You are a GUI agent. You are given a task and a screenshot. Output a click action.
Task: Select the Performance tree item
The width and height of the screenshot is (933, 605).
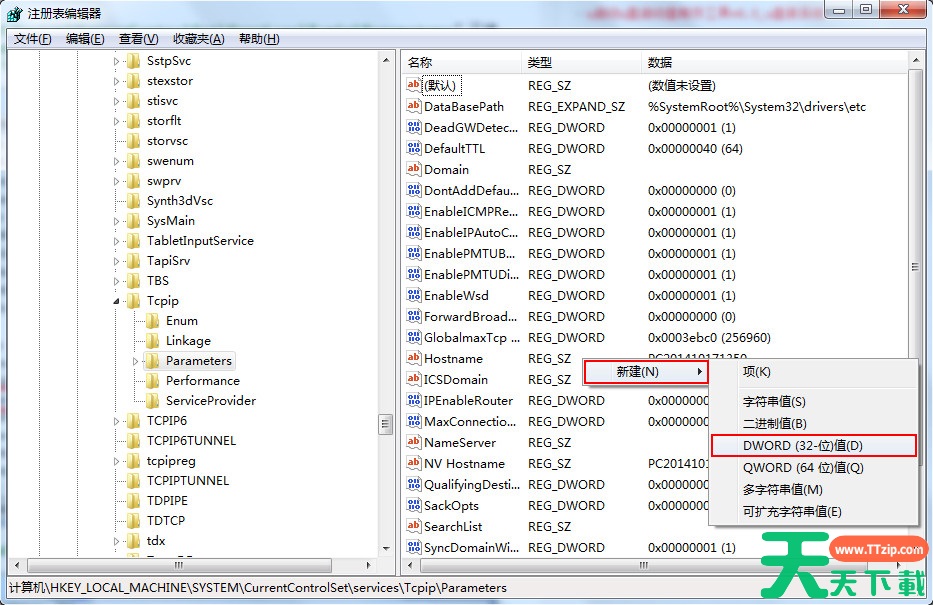202,381
